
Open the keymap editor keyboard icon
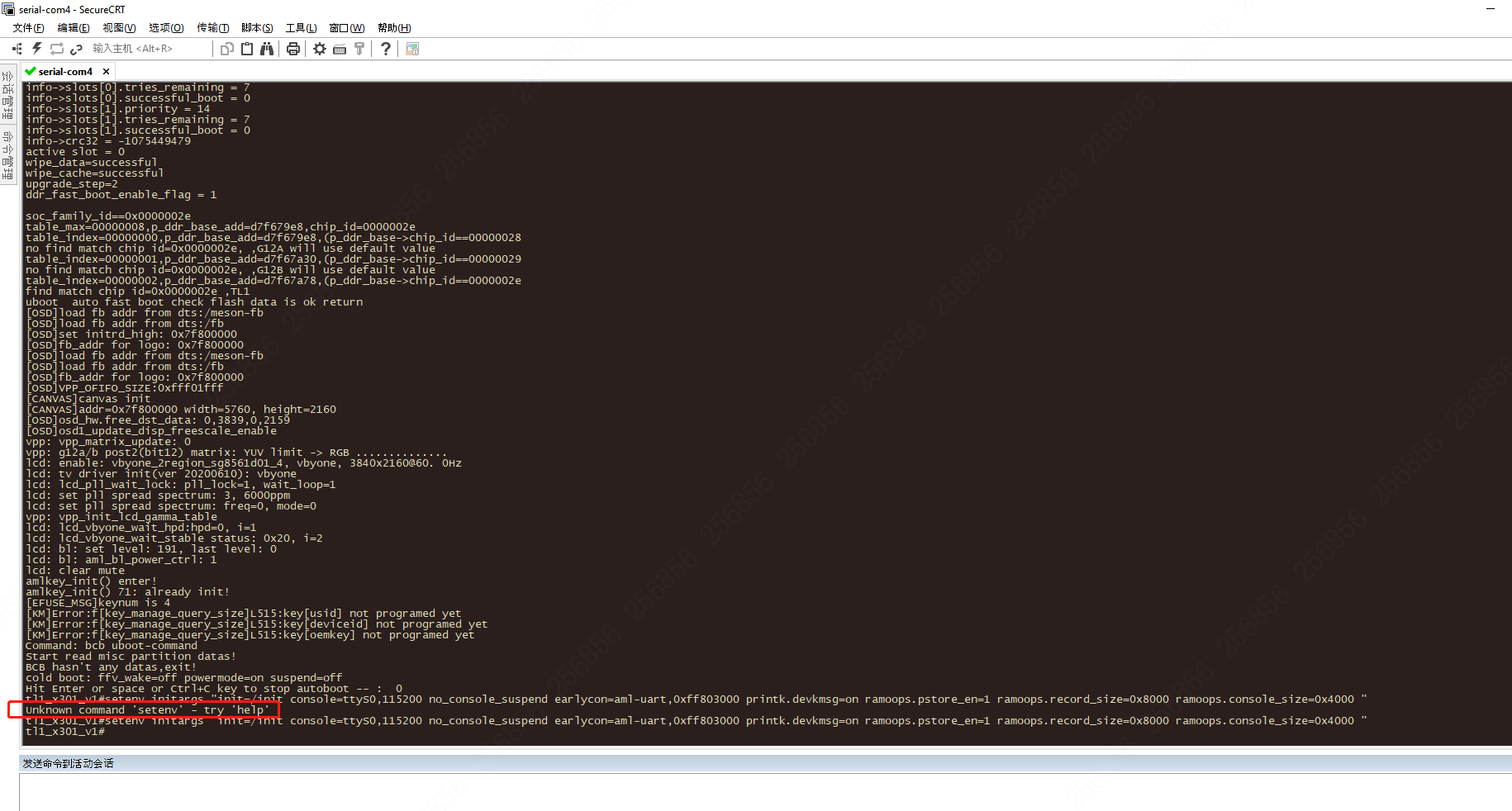click(x=340, y=48)
